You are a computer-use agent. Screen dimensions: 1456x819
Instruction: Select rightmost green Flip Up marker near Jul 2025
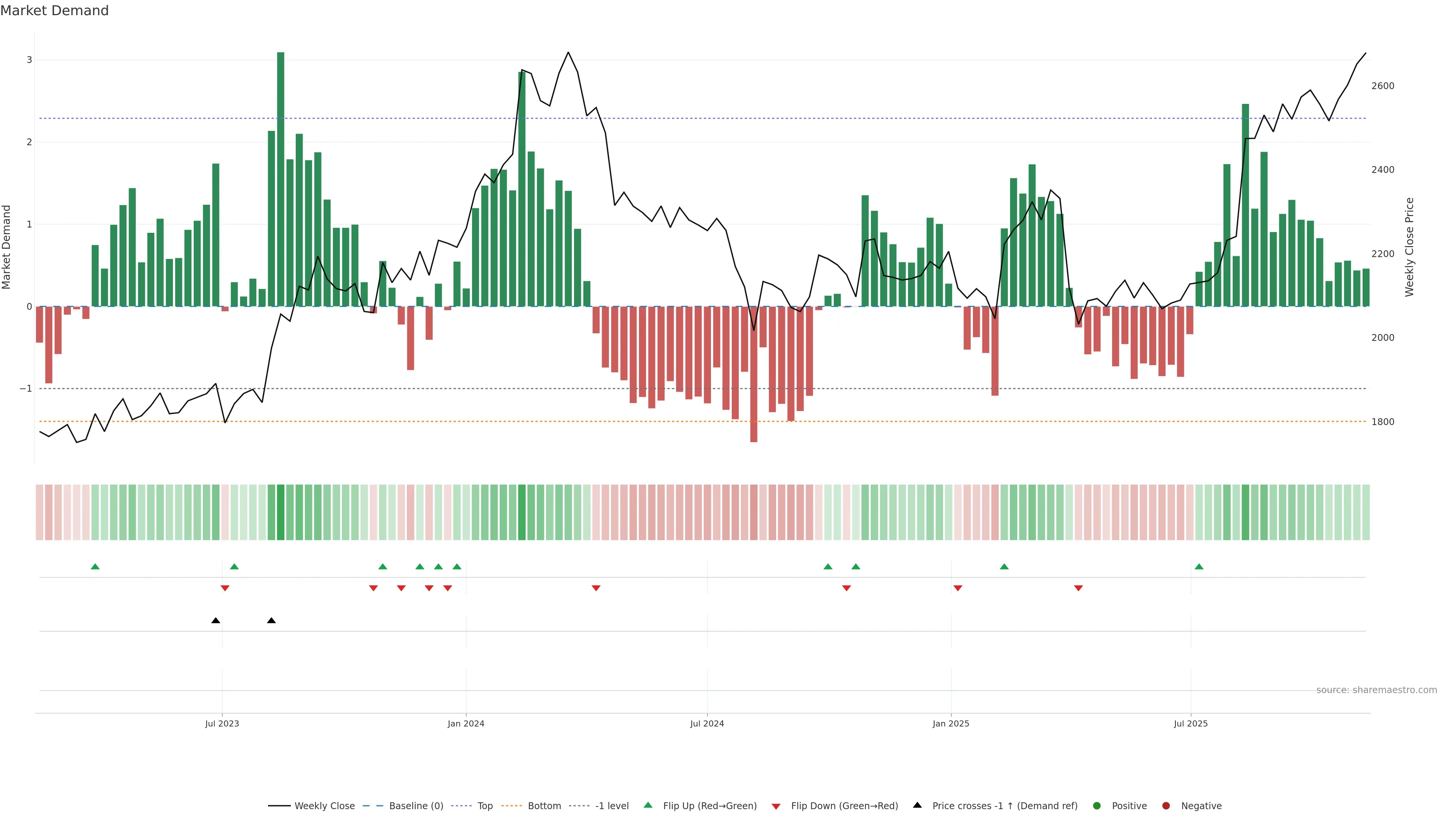click(1199, 567)
